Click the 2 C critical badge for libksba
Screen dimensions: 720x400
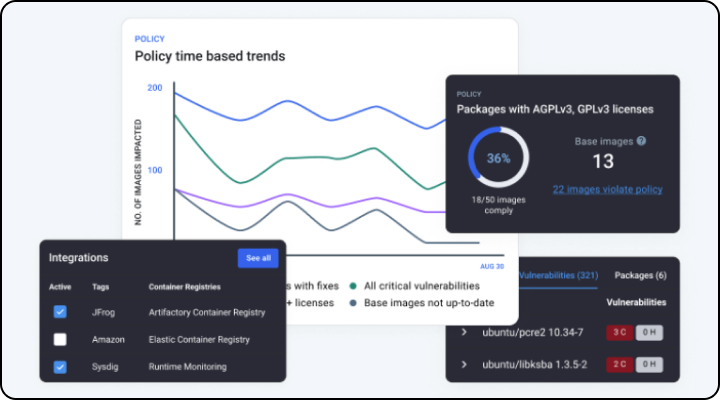point(619,364)
